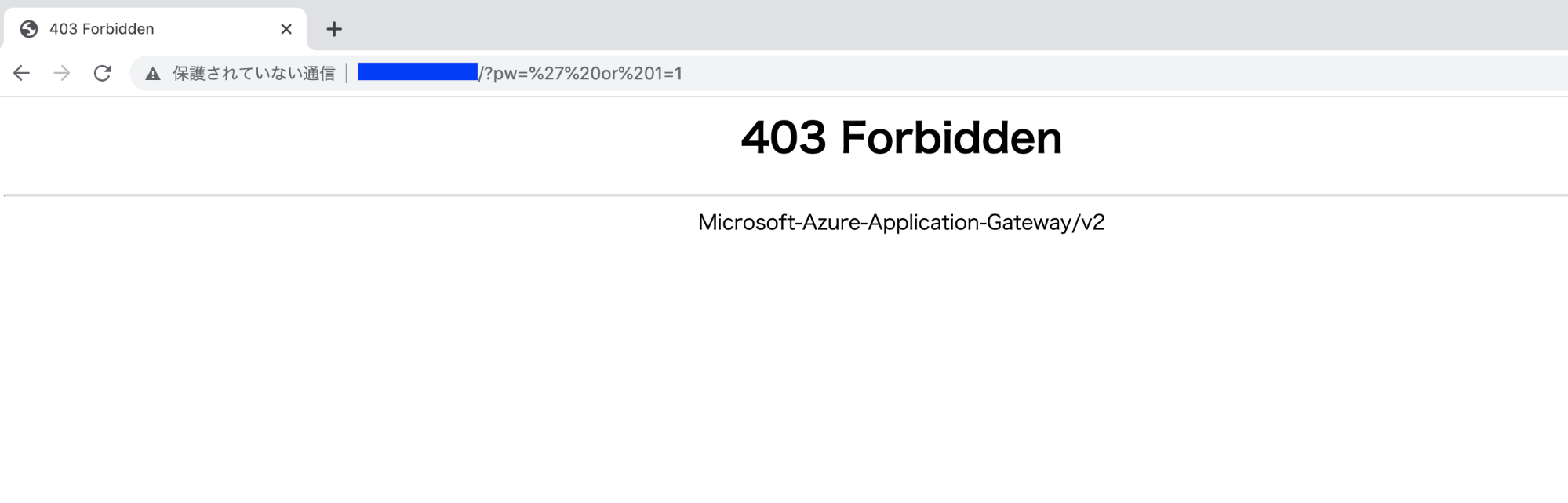
Task: Select the 403 Forbidden tab
Action: 155,29
